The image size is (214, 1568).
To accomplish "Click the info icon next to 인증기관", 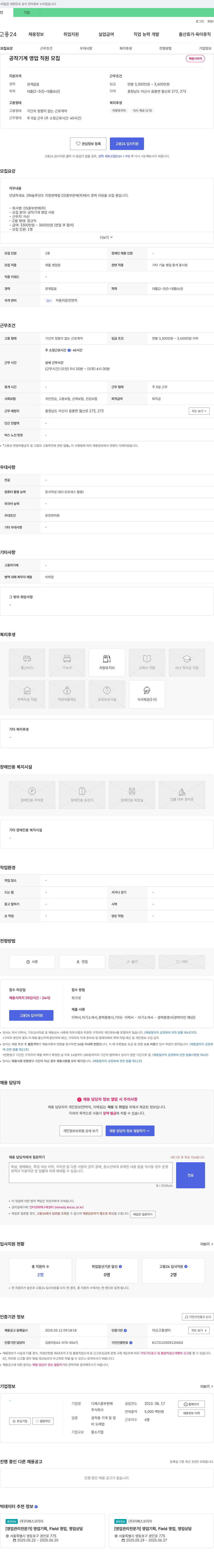I will [126, 1331].
